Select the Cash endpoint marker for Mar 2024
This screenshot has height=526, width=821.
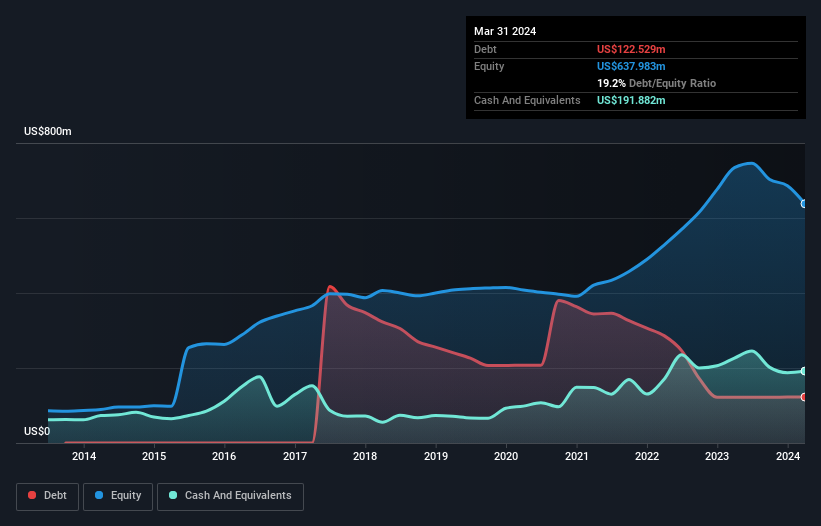click(804, 371)
